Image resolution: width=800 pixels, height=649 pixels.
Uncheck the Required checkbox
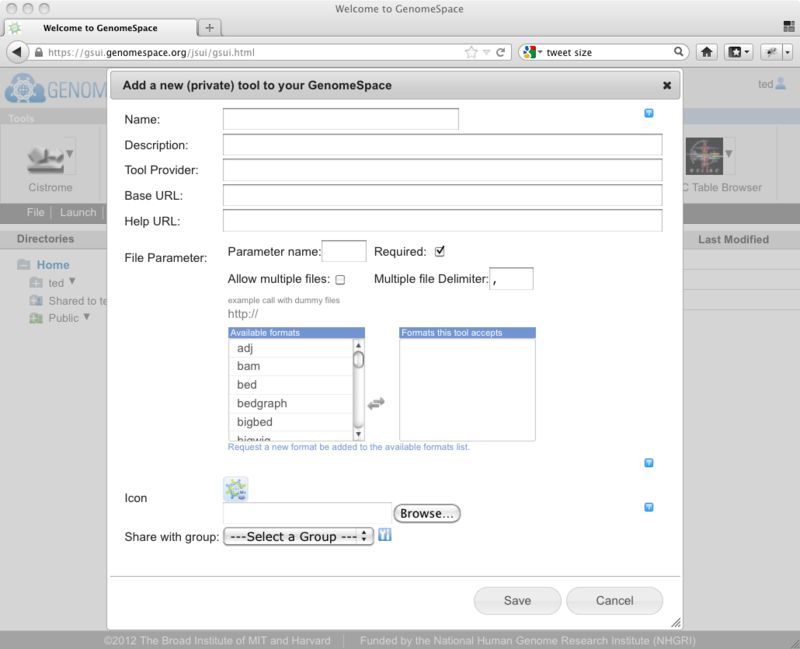[439, 252]
